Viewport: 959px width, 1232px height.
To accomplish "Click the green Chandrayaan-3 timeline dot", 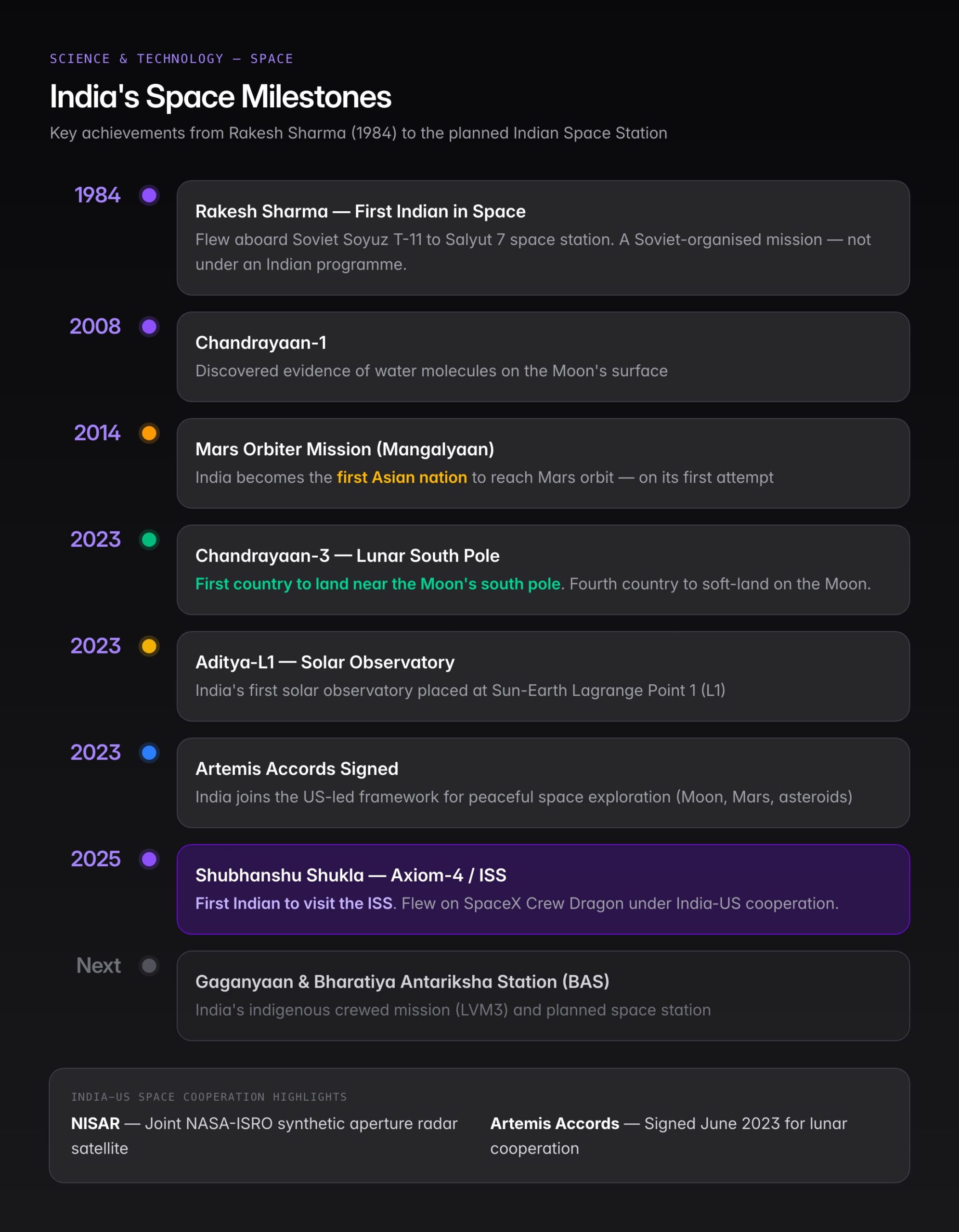I will [149, 540].
